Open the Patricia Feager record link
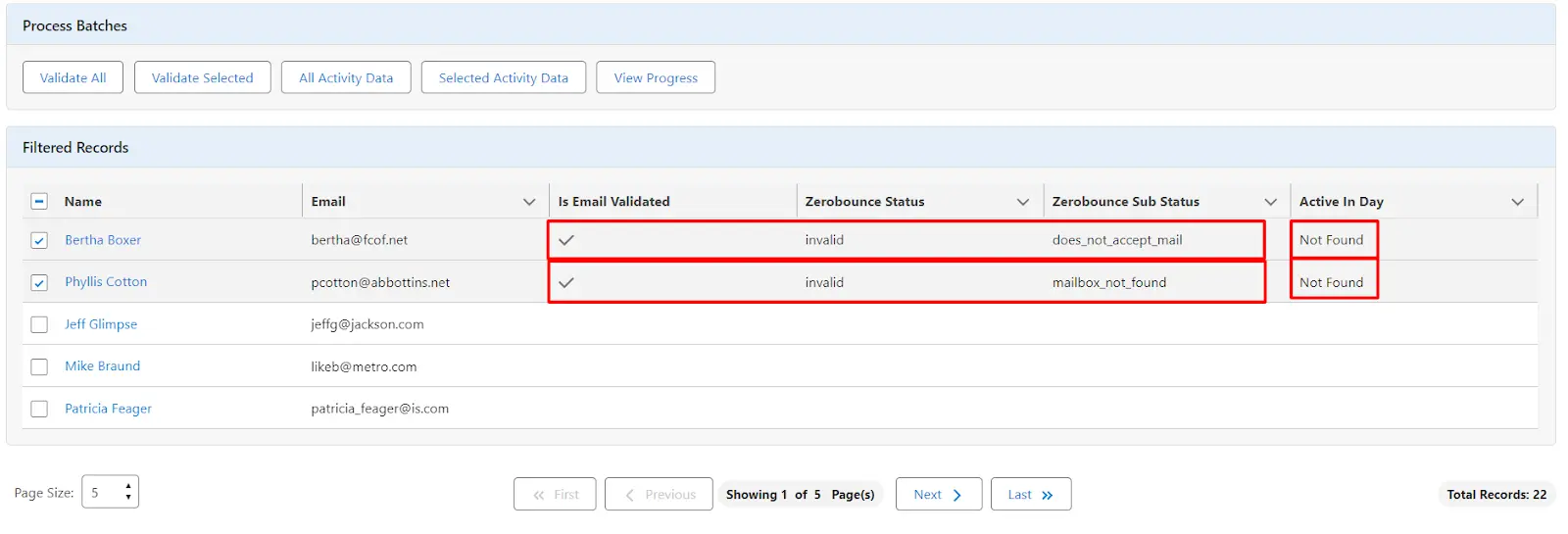Image resolution: width=1568 pixels, height=534 pixels. point(108,409)
